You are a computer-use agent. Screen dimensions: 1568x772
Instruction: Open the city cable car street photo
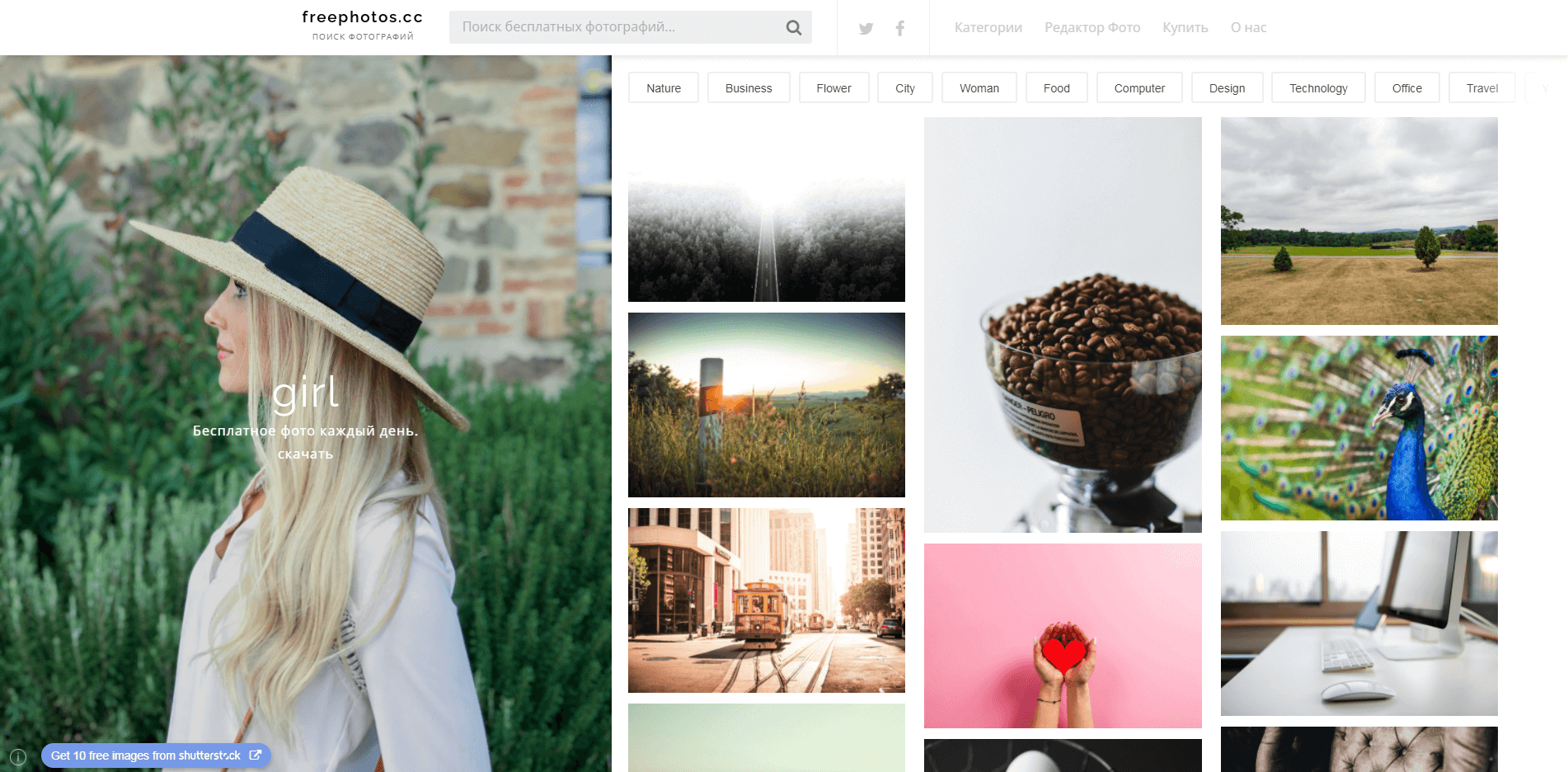tap(767, 600)
